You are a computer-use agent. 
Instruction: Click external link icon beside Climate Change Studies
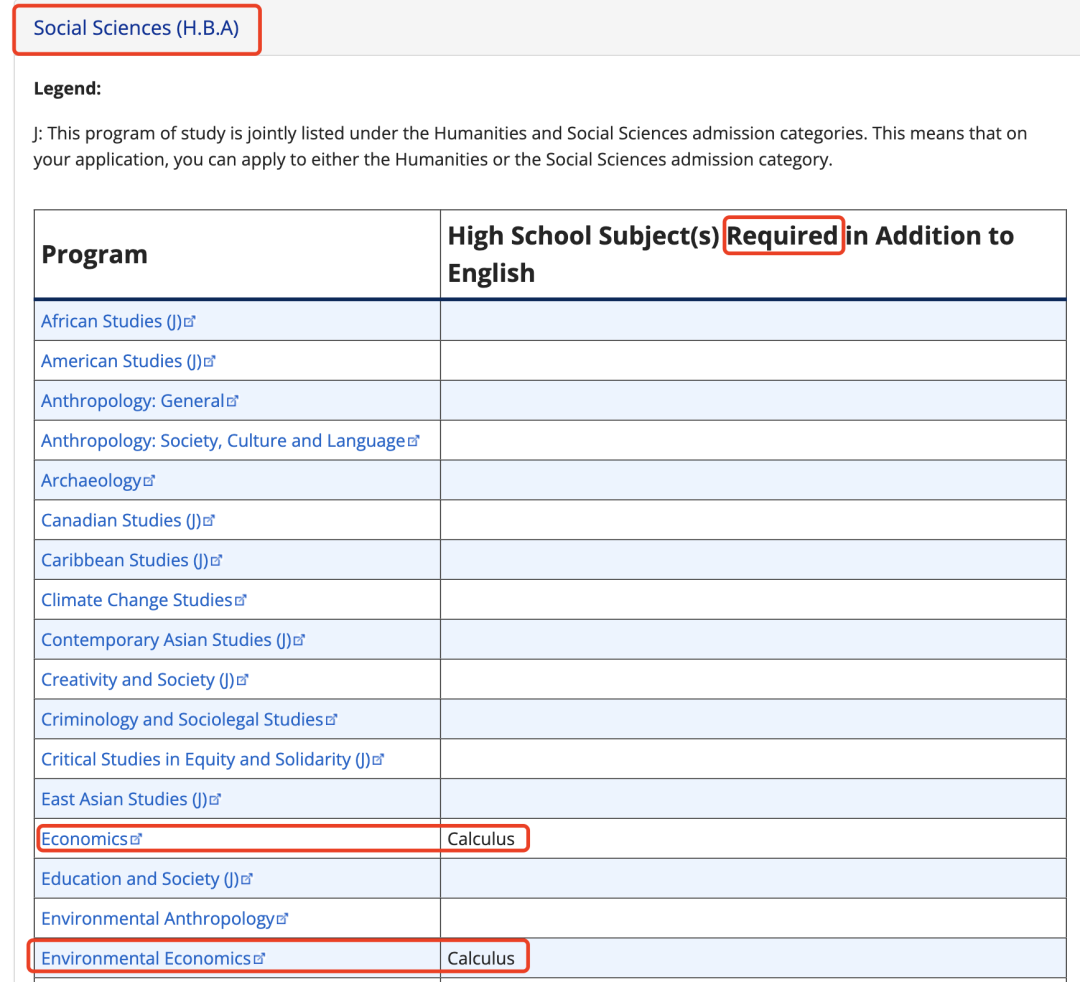pyautogui.click(x=240, y=601)
